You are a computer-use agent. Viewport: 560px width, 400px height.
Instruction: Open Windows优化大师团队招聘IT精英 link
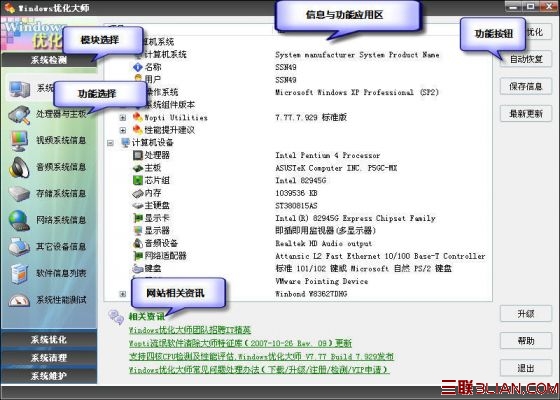[x=190, y=330]
